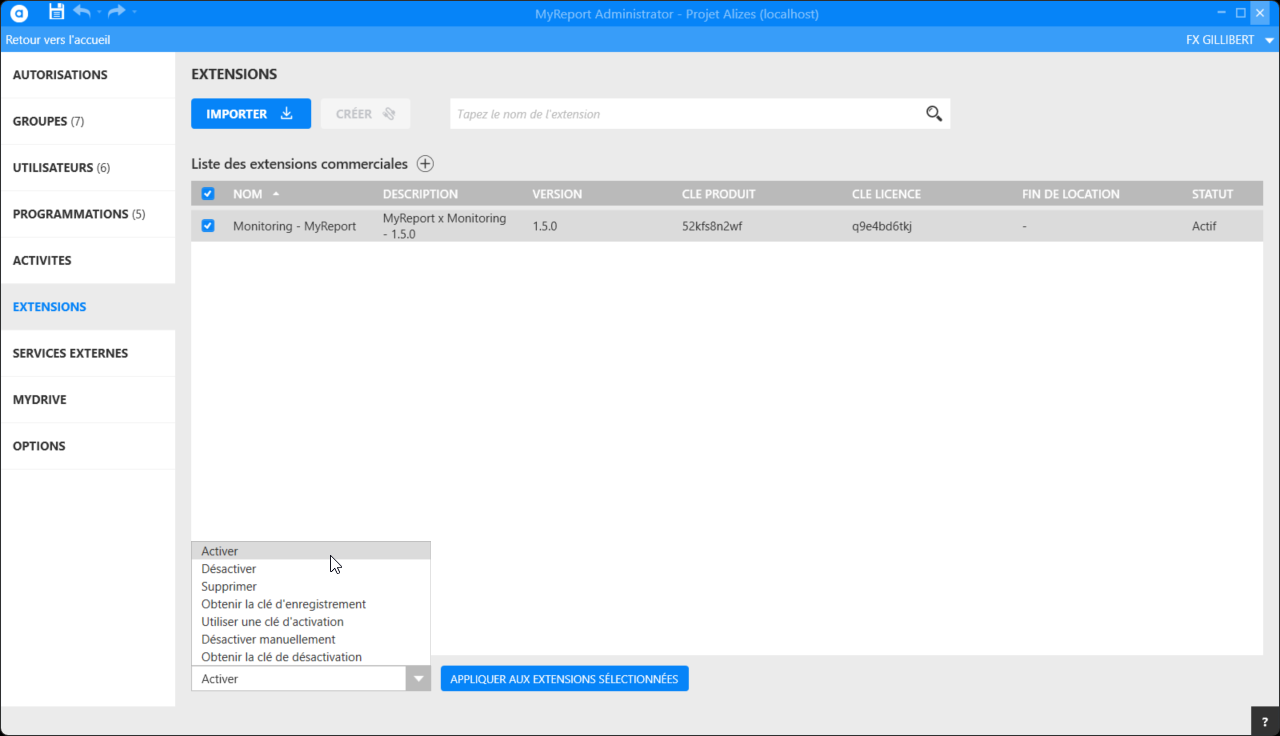
Task: Go back via Retour vers l'accueil
Action: point(58,40)
